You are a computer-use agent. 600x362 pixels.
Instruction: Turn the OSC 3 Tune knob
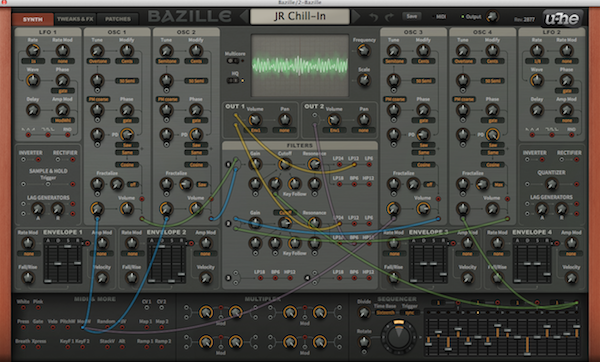pos(393,51)
